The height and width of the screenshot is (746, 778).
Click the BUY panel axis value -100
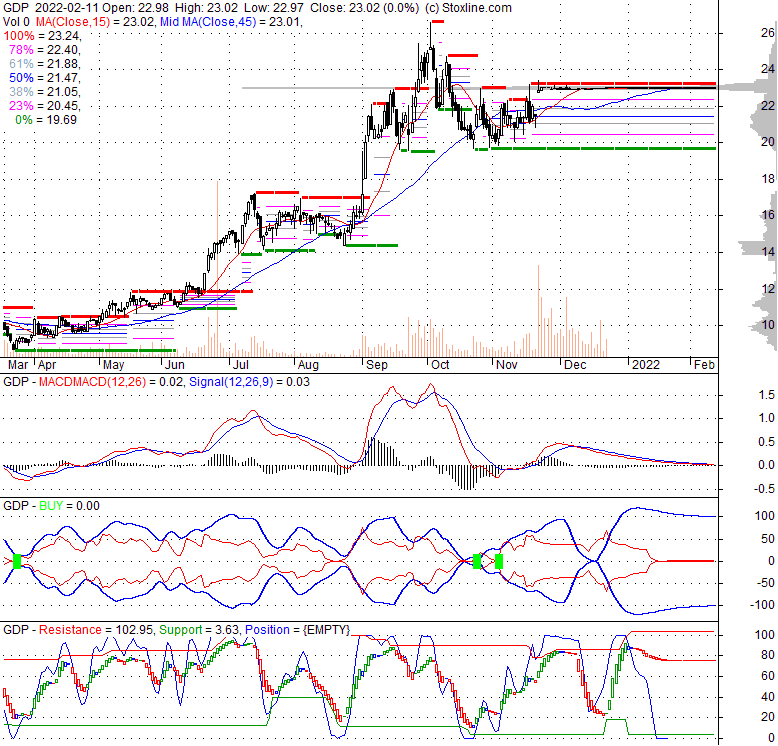coord(762,605)
